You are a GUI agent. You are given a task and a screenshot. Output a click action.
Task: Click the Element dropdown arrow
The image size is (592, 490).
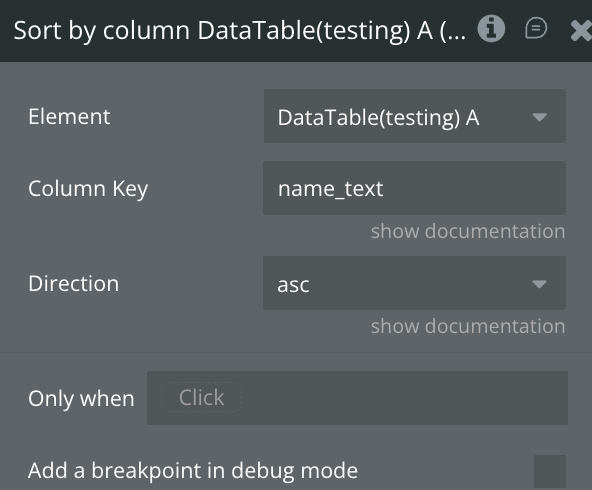click(539, 117)
